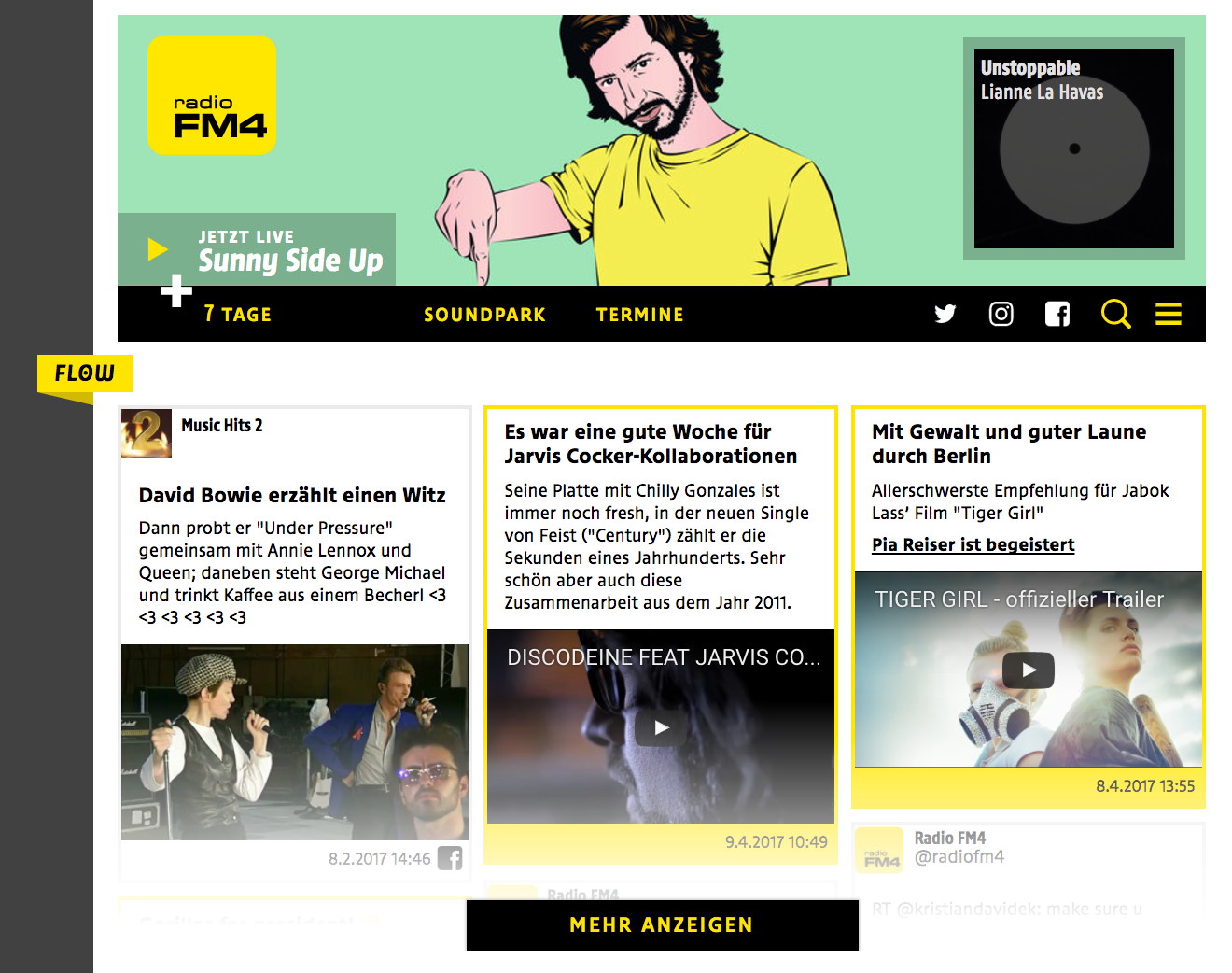Play the Discodeine feat Jarvis Cocker video
The image size is (1232, 973).
661,727
